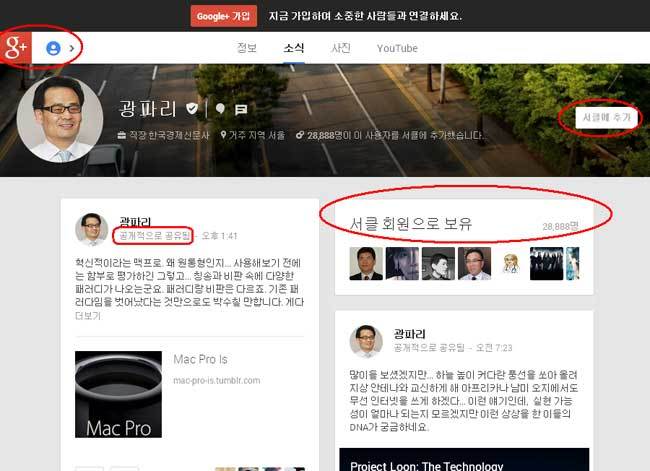Click the 28,888명 count in circle card
The height and width of the screenshot is (471, 650).
point(560,226)
